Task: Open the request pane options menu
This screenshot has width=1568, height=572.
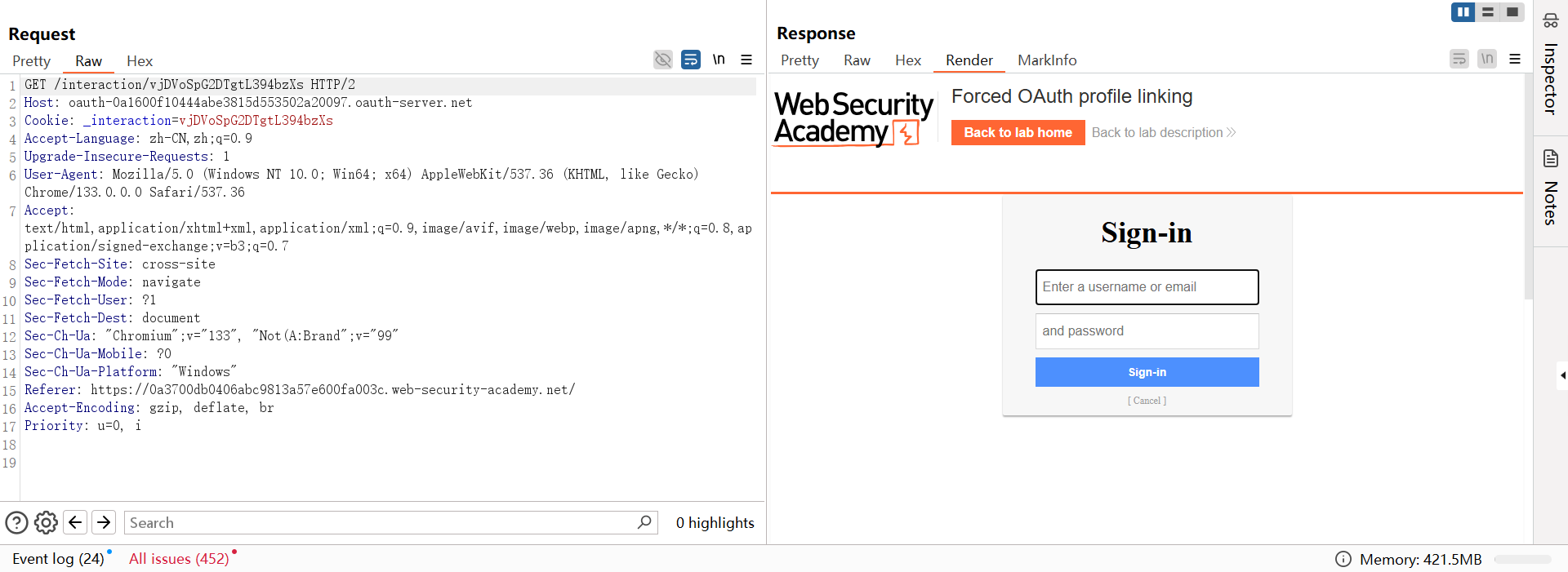Action: point(746,60)
